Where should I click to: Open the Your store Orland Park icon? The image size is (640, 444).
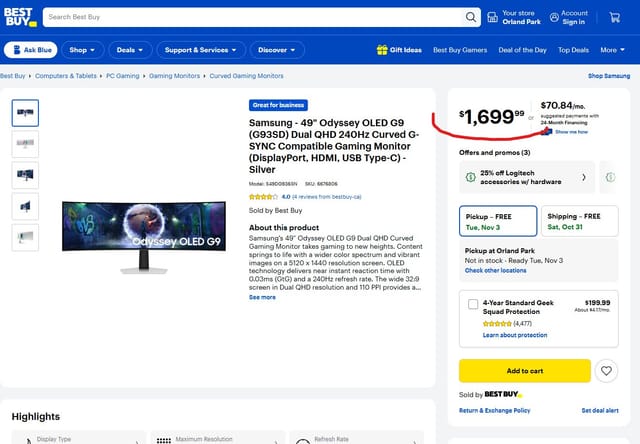pos(493,17)
